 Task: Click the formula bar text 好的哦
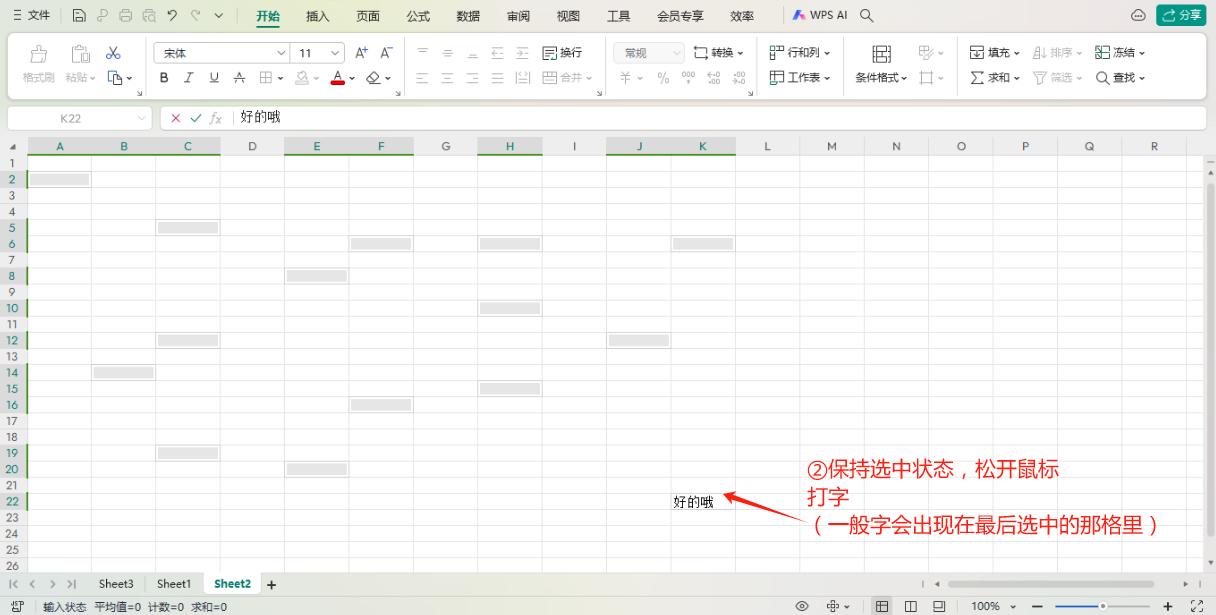(260, 118)
